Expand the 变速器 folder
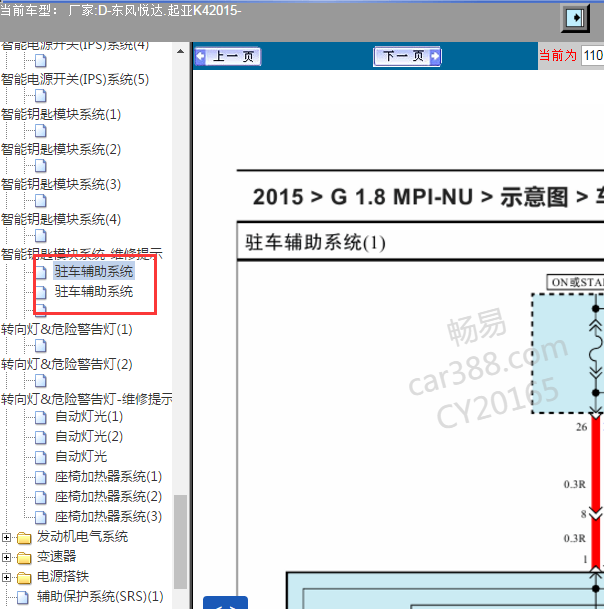The height and width of the screenshot is (609, 604). pos(6,557)
